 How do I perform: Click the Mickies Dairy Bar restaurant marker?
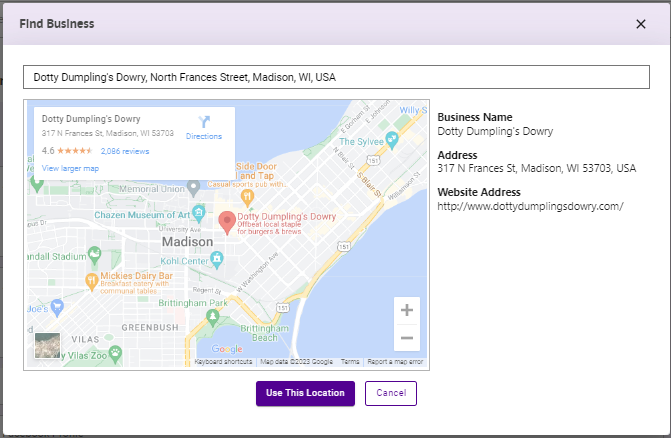point(91,281)
